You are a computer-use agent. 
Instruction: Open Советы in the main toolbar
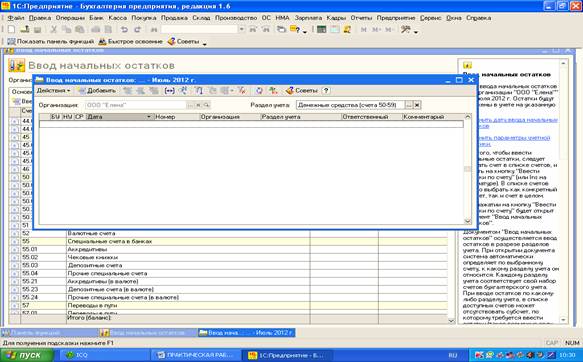point(184,42)
